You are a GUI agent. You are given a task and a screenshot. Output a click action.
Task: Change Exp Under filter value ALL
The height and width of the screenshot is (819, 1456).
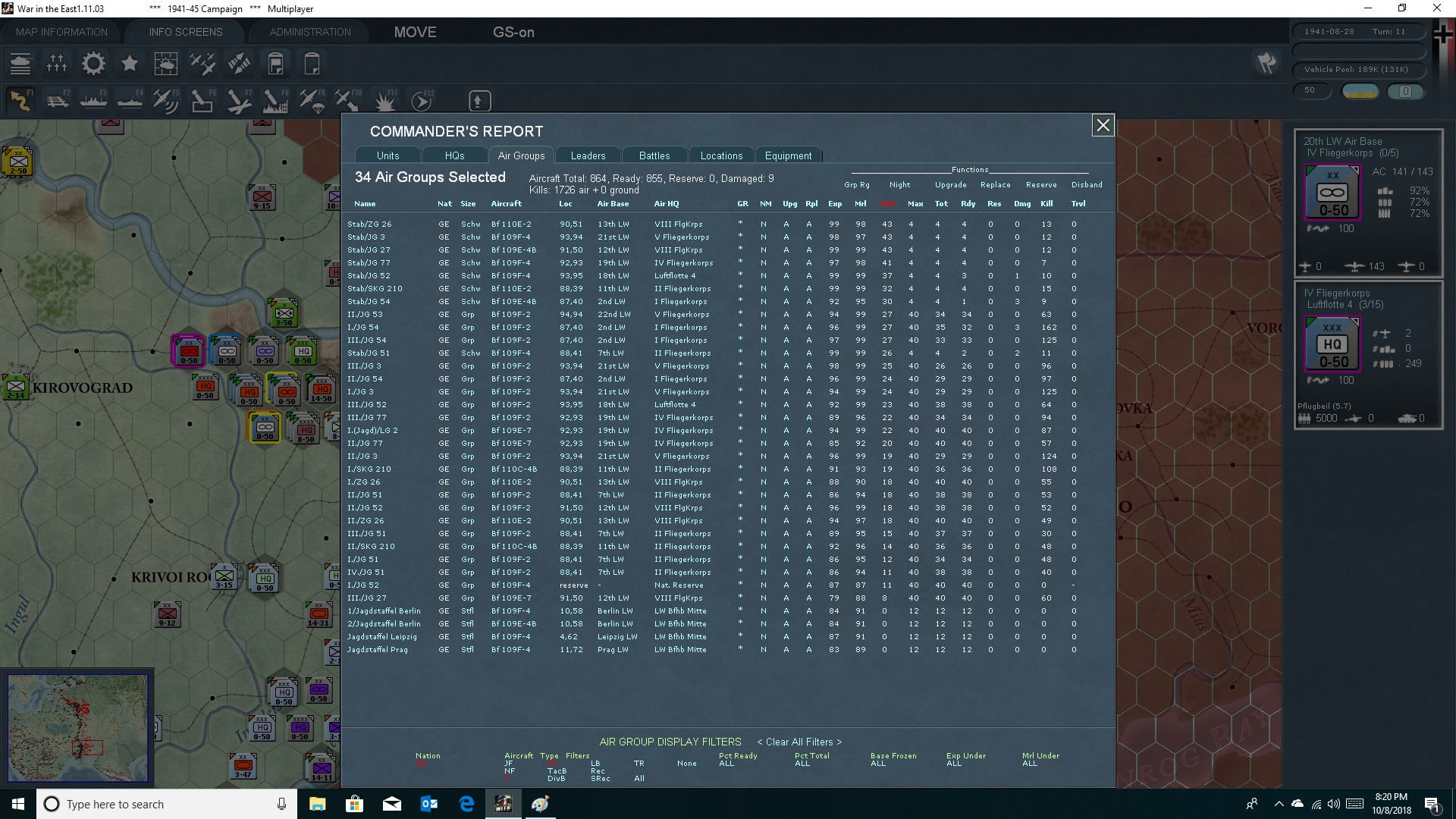pyautogui.click(x=954, y=764)
